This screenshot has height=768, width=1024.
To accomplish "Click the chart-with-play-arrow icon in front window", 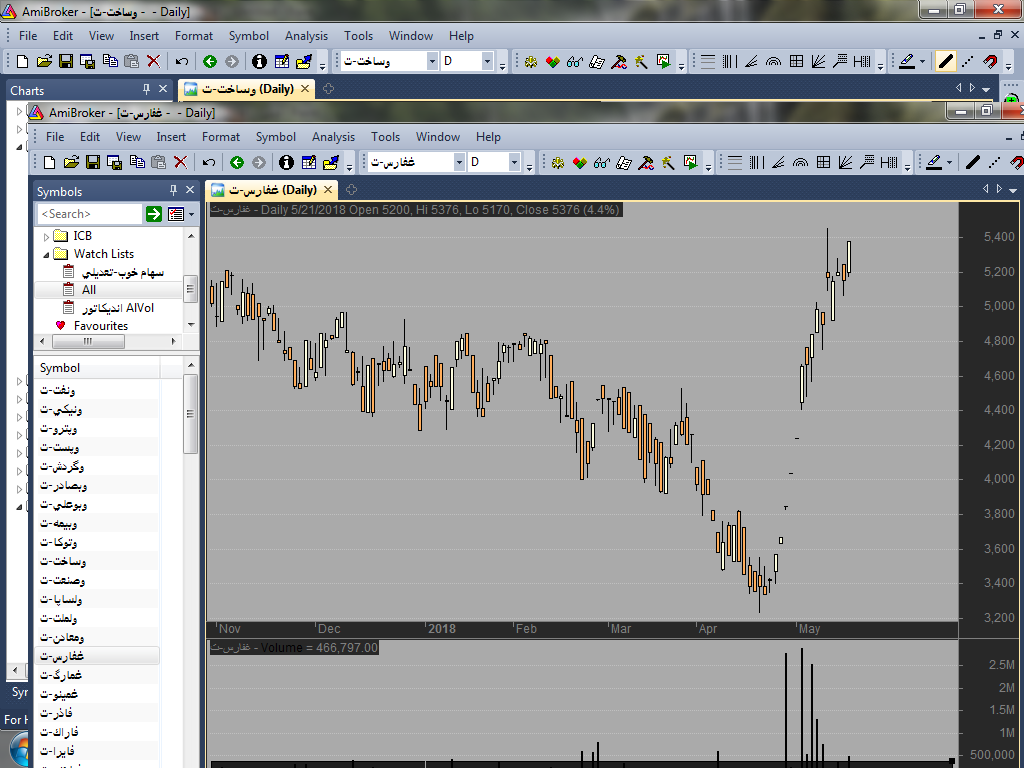I will [690, 163].
